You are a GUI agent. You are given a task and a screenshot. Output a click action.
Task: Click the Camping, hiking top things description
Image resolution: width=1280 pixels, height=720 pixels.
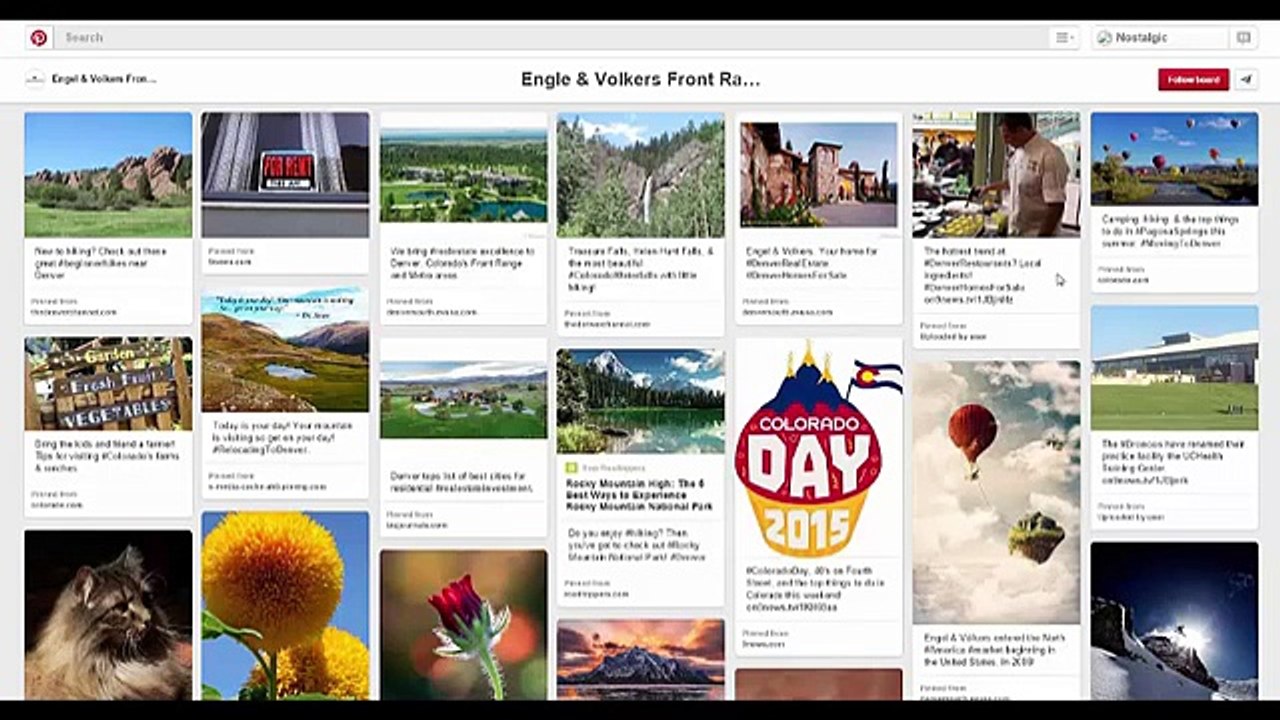coord(1171,230)
